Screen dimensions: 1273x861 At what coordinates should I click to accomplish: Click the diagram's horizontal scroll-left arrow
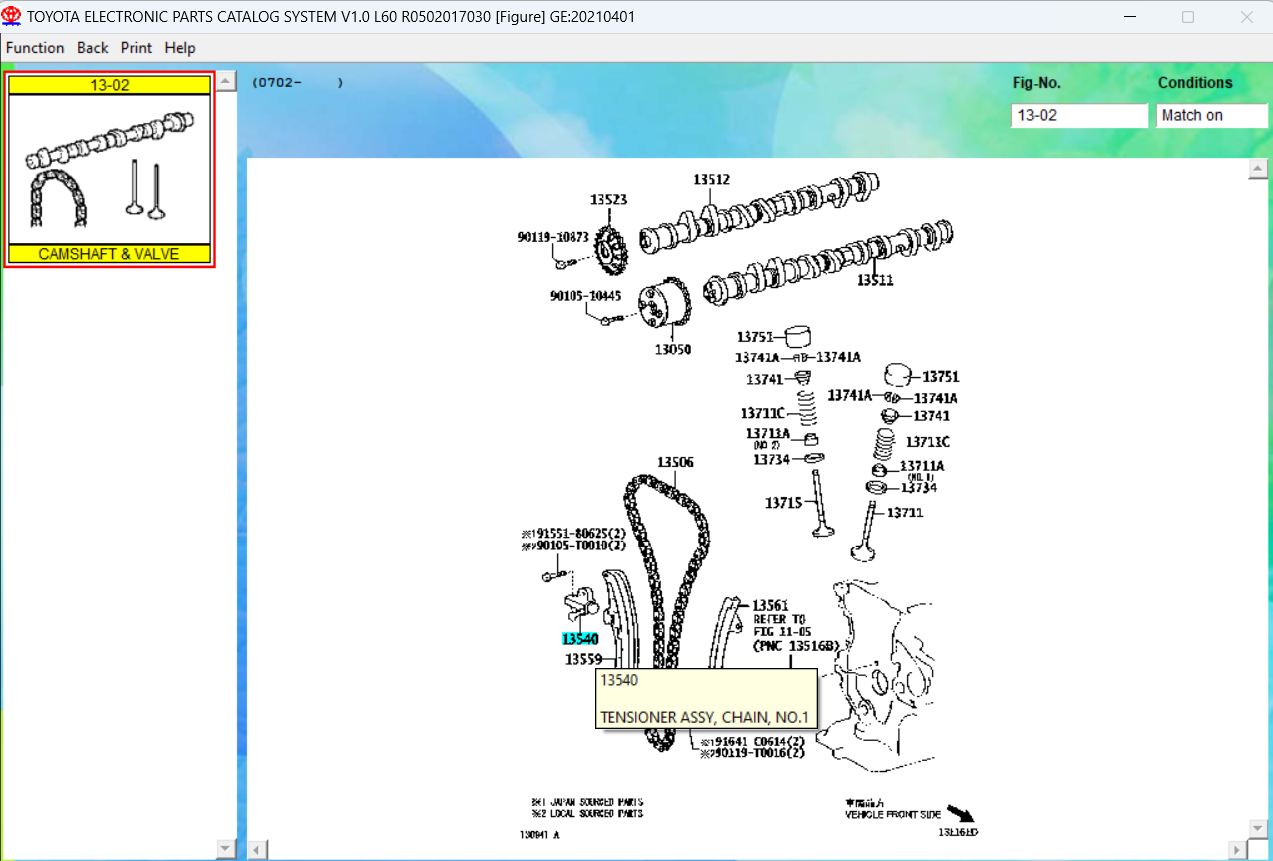(257, 850)
